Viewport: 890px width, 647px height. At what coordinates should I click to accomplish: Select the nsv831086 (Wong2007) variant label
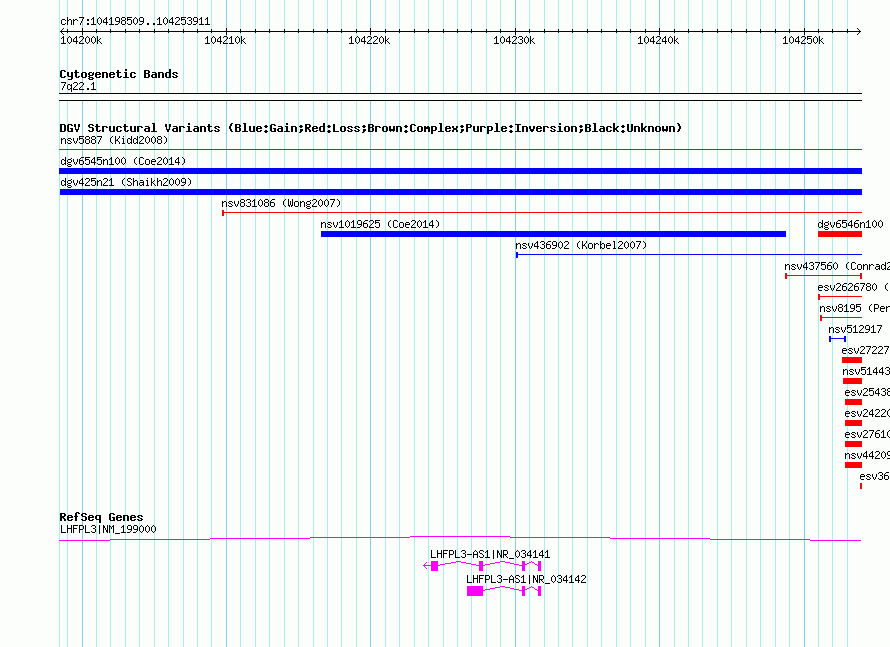pyautogui.click(x=281, y=203)
